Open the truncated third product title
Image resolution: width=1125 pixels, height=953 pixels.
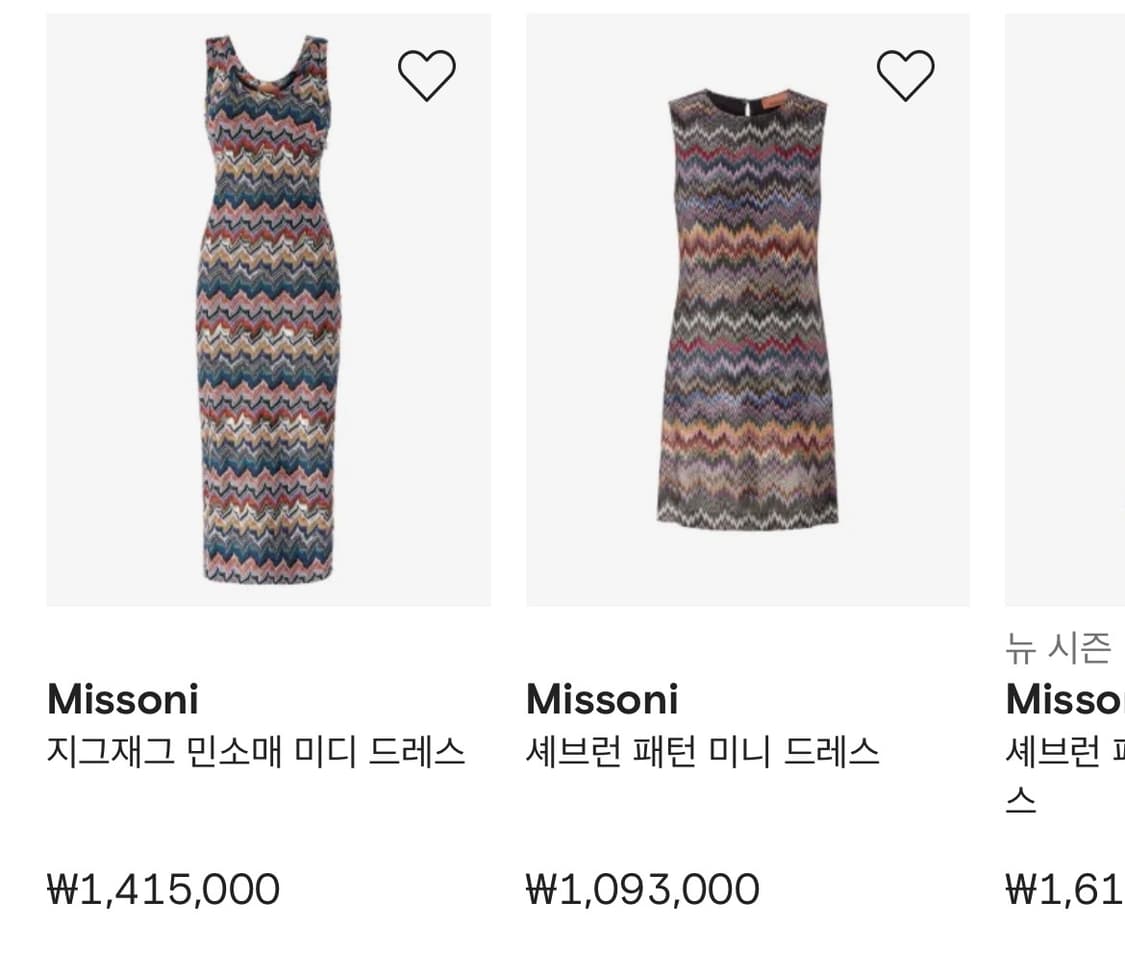1065,751
